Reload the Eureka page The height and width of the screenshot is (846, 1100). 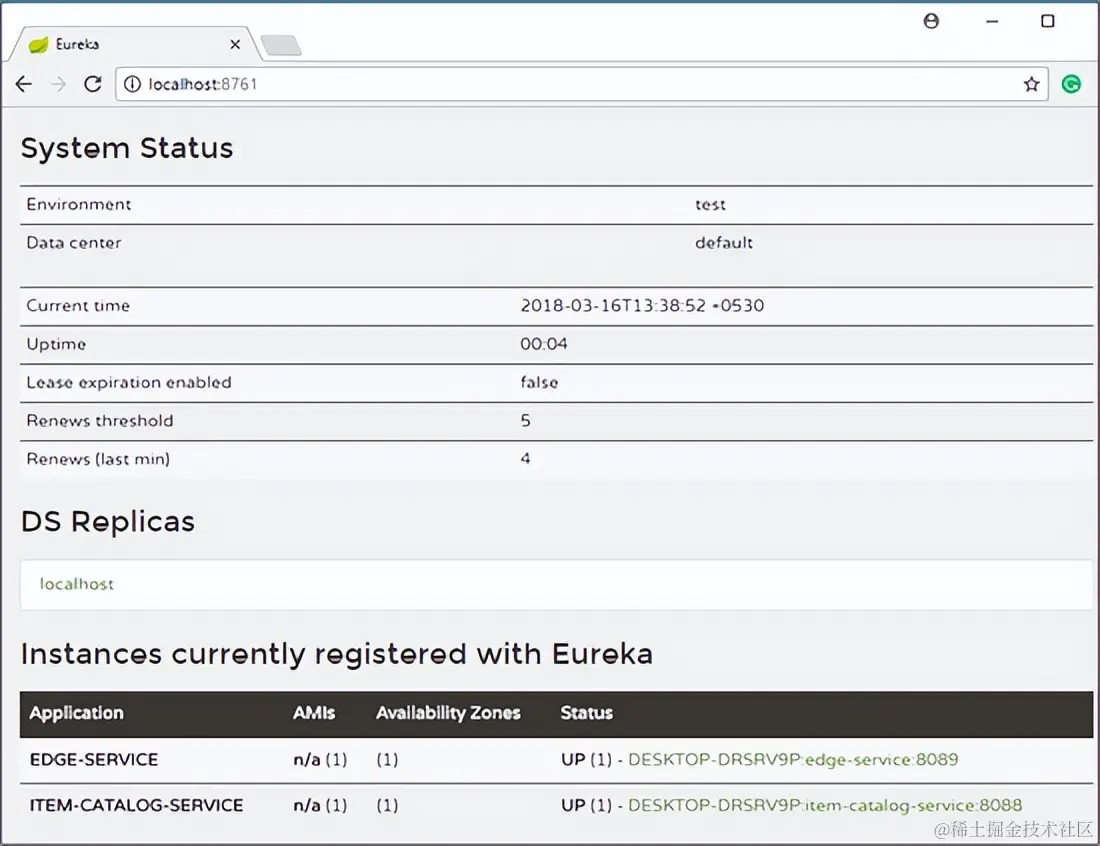(x=93, y=84)
